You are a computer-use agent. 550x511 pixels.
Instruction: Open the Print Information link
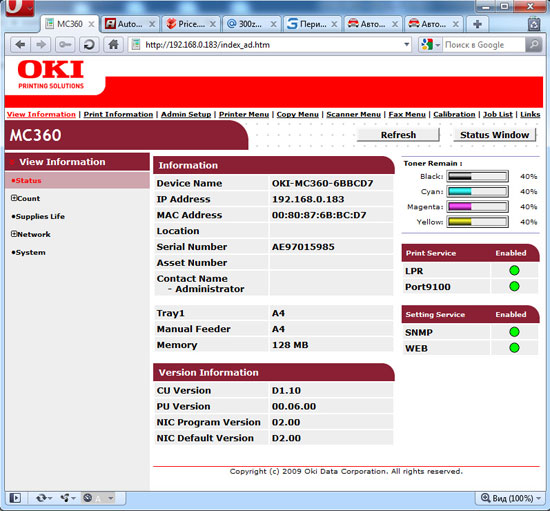[118, 114]
